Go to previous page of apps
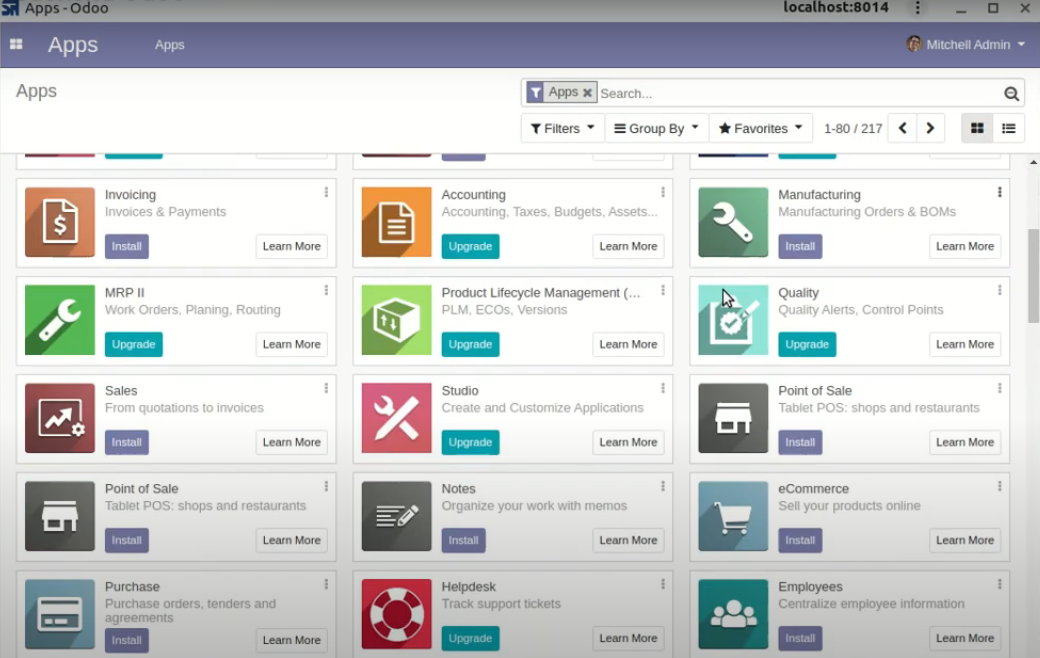1040x658 pixels. pyautogui.click(x=903, y=128)
